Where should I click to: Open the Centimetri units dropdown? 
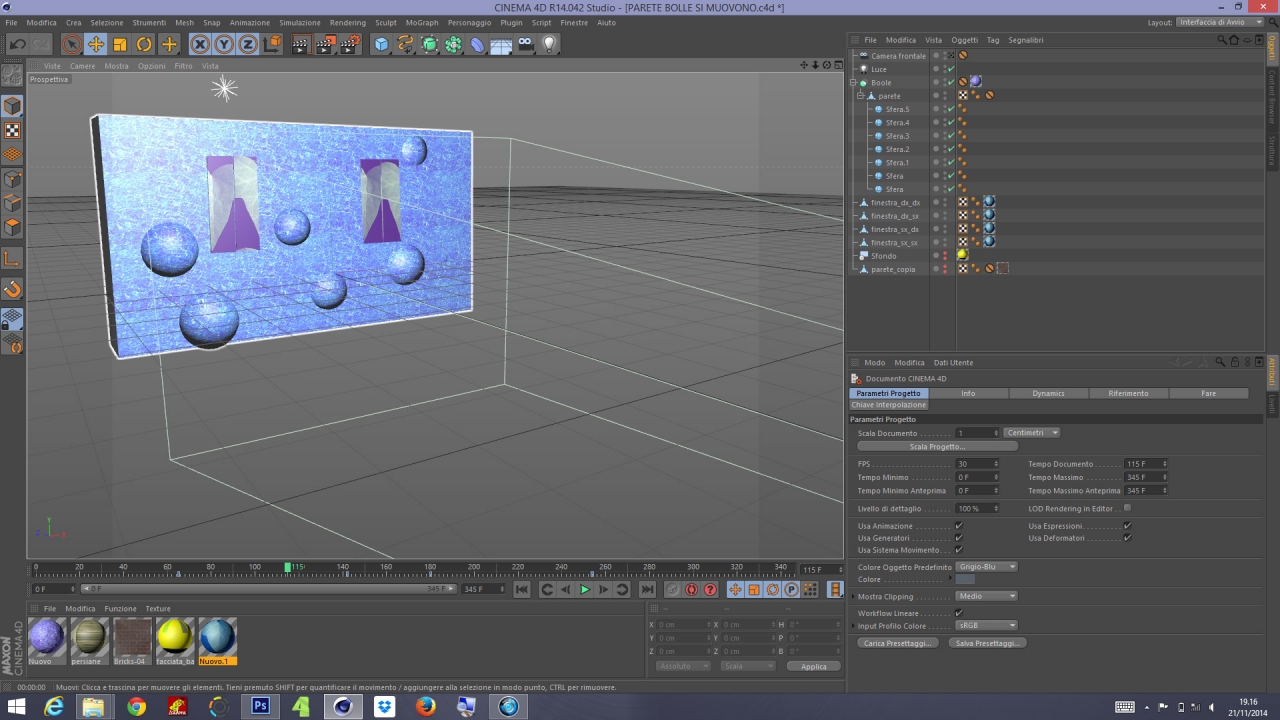click(x=1032, y=433)
